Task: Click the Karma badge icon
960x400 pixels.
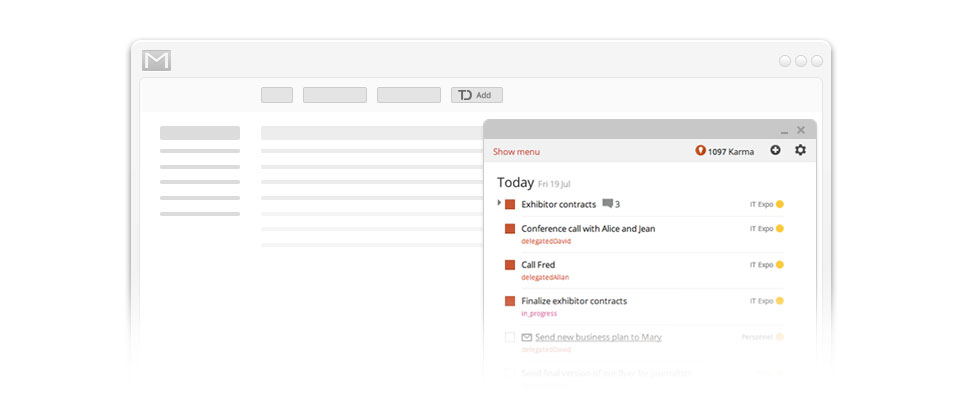Action: (700, 151)
